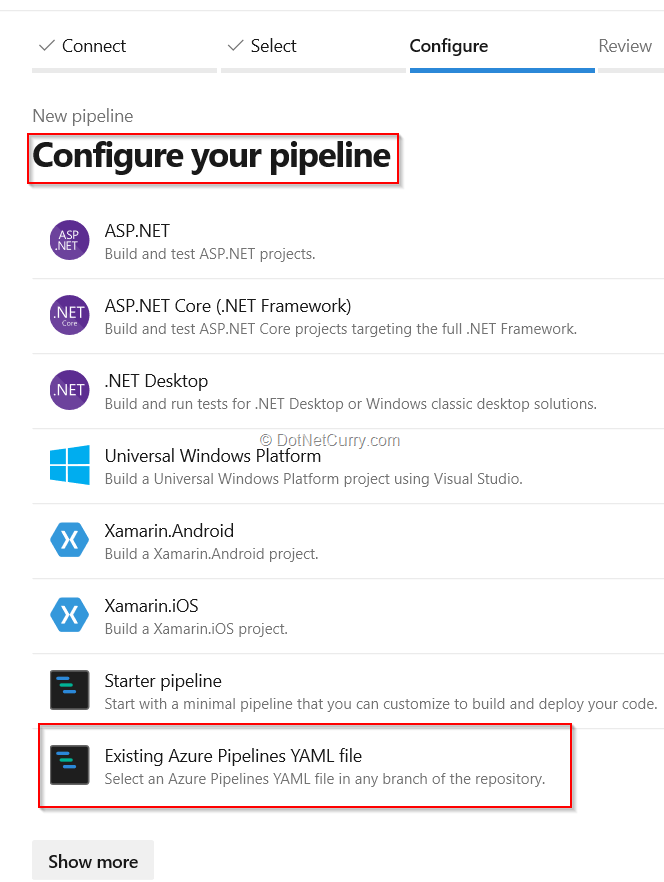Viewport: 664px width, 882px height.
Task: Pick the .NET Desktop template title
Action: coord(156,381)
